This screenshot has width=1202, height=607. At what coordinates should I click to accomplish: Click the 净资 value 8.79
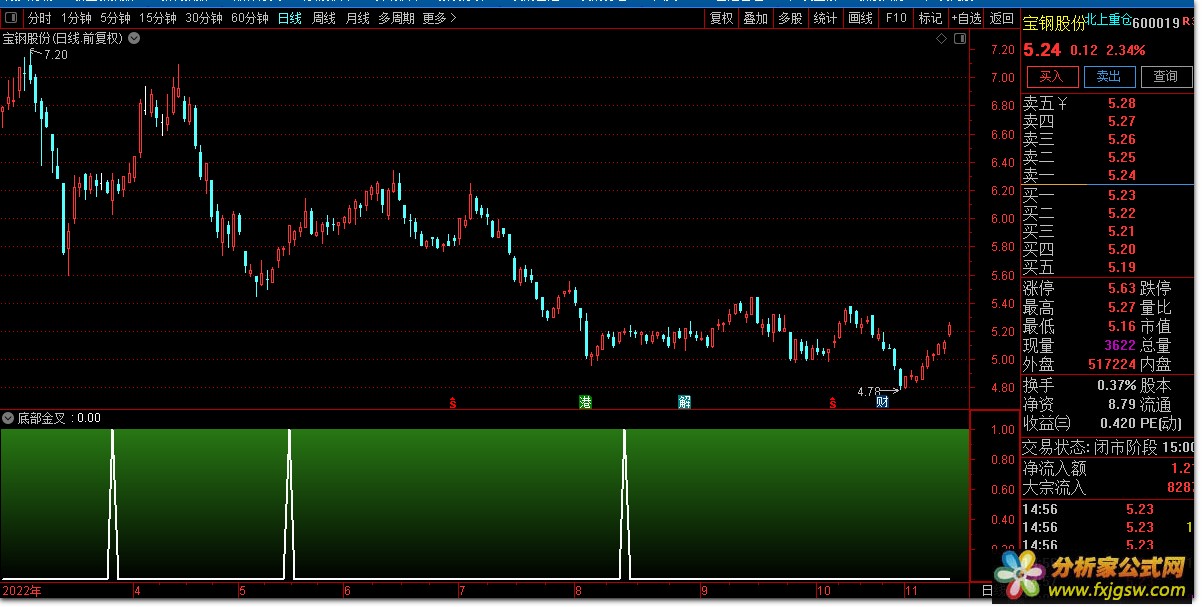pyautogui.click(x=1122, y=404)
